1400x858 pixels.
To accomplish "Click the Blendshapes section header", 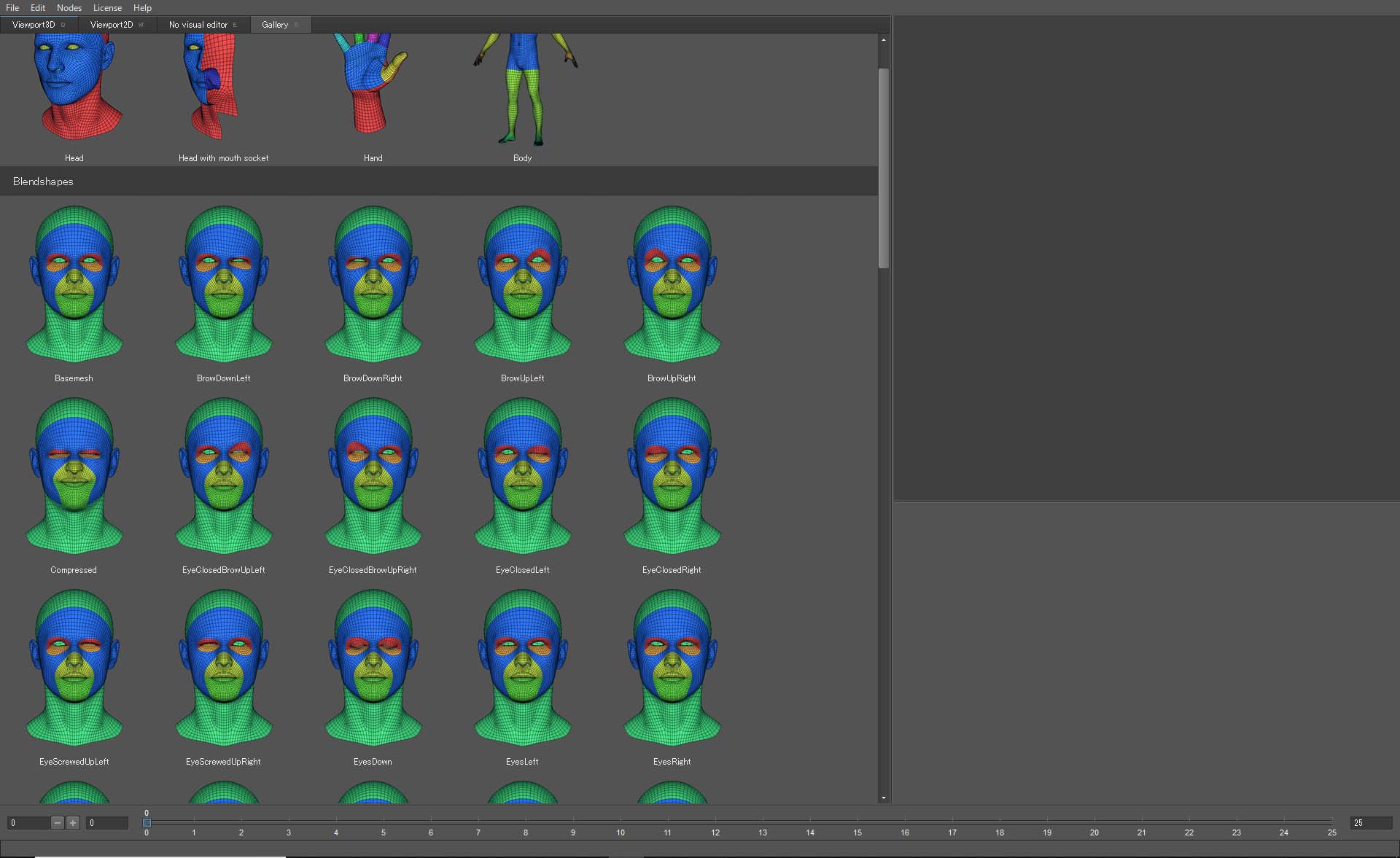I will [439, 182].
